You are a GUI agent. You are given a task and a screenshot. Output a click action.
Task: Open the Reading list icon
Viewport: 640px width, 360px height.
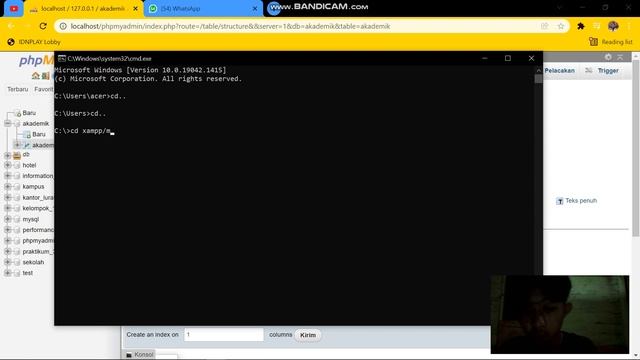tap(593, 42)
